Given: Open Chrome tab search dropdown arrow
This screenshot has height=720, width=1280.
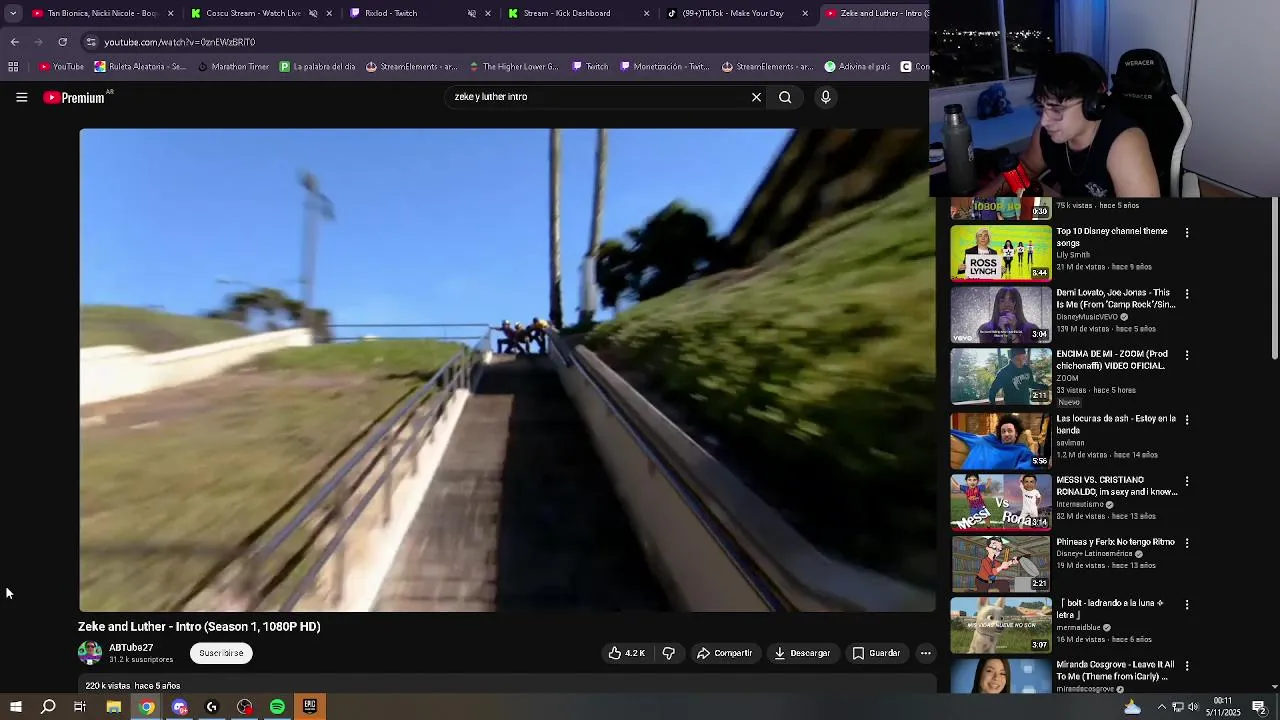Looking at the screenshot, I should point(13,13).
